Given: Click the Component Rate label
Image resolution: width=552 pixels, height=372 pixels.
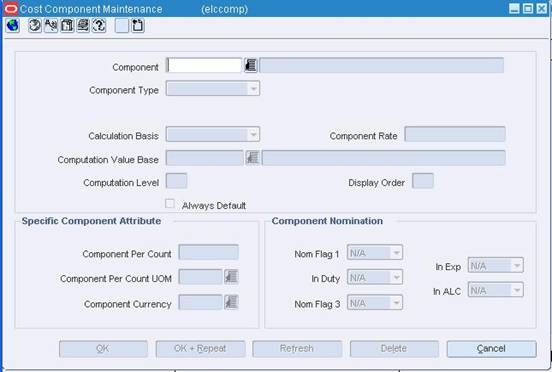Looking at the screenshot, I should click(x=364, y=136).
